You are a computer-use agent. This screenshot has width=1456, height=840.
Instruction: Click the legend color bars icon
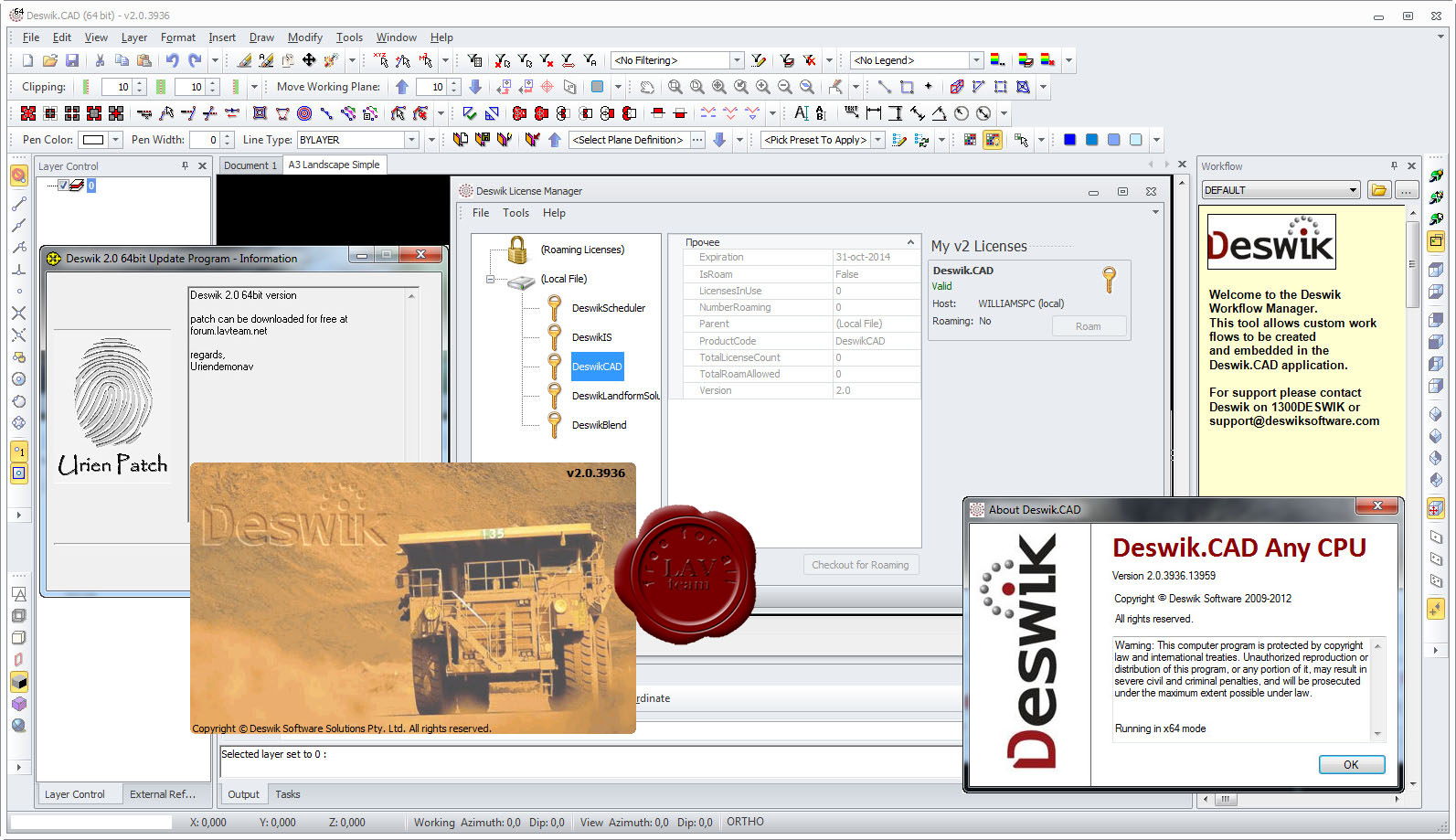[998, 60]
